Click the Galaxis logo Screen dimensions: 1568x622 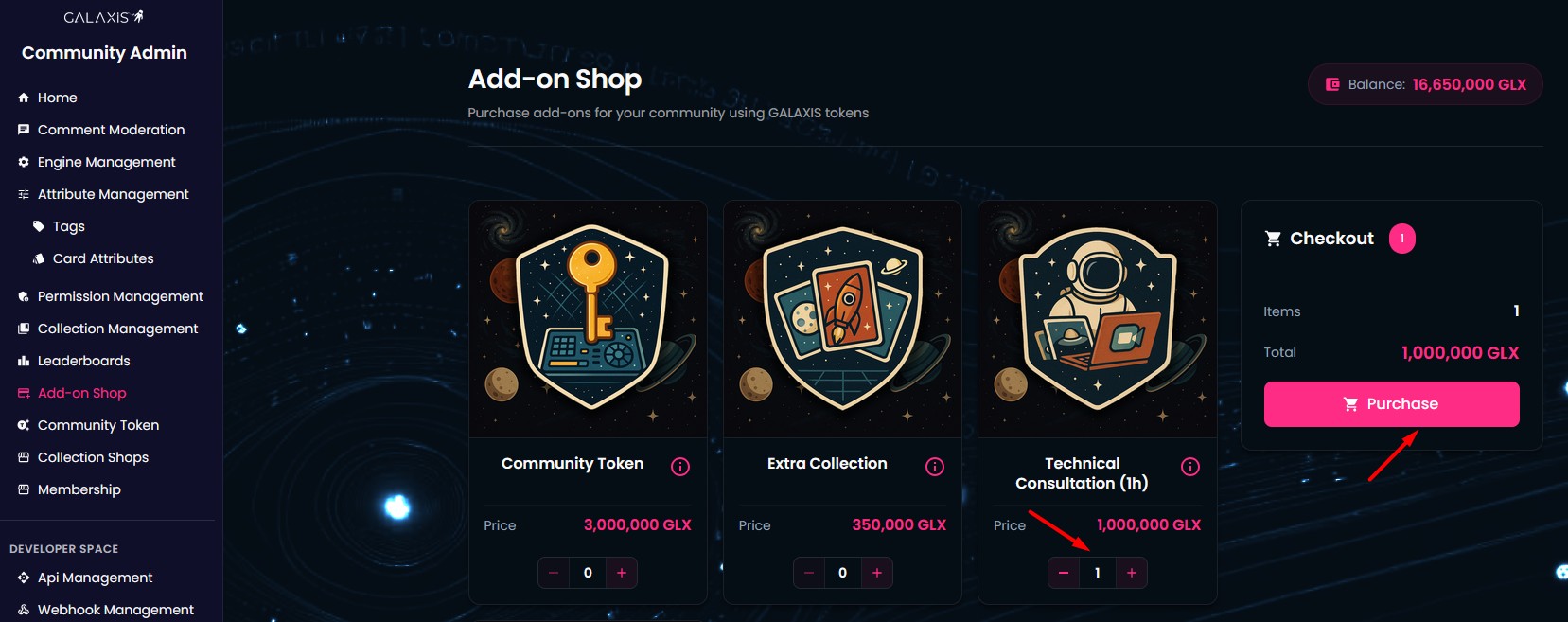(x=104, y=17)
